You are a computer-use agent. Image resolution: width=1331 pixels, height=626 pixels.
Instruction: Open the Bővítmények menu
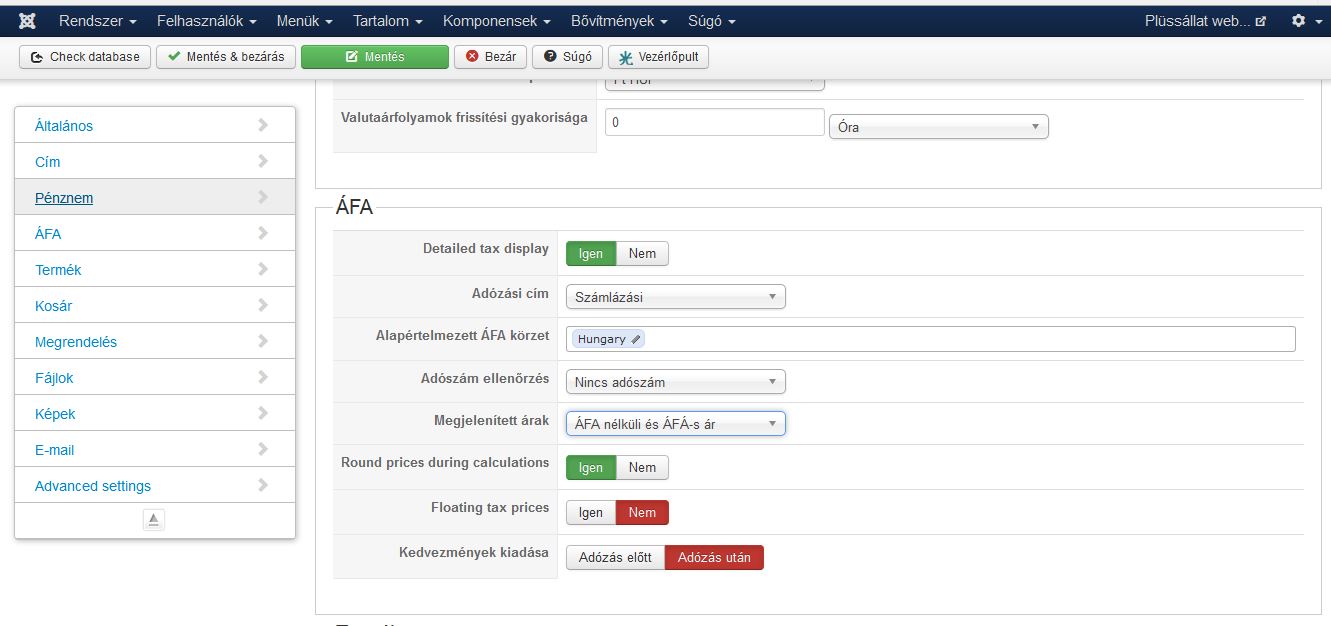(619, 20)
